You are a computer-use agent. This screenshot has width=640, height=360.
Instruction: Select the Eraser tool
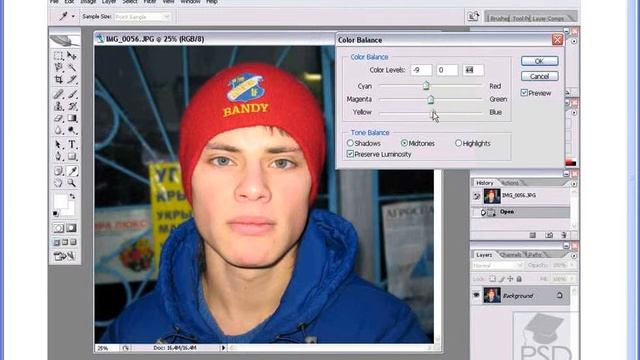(x=58, y=118)
